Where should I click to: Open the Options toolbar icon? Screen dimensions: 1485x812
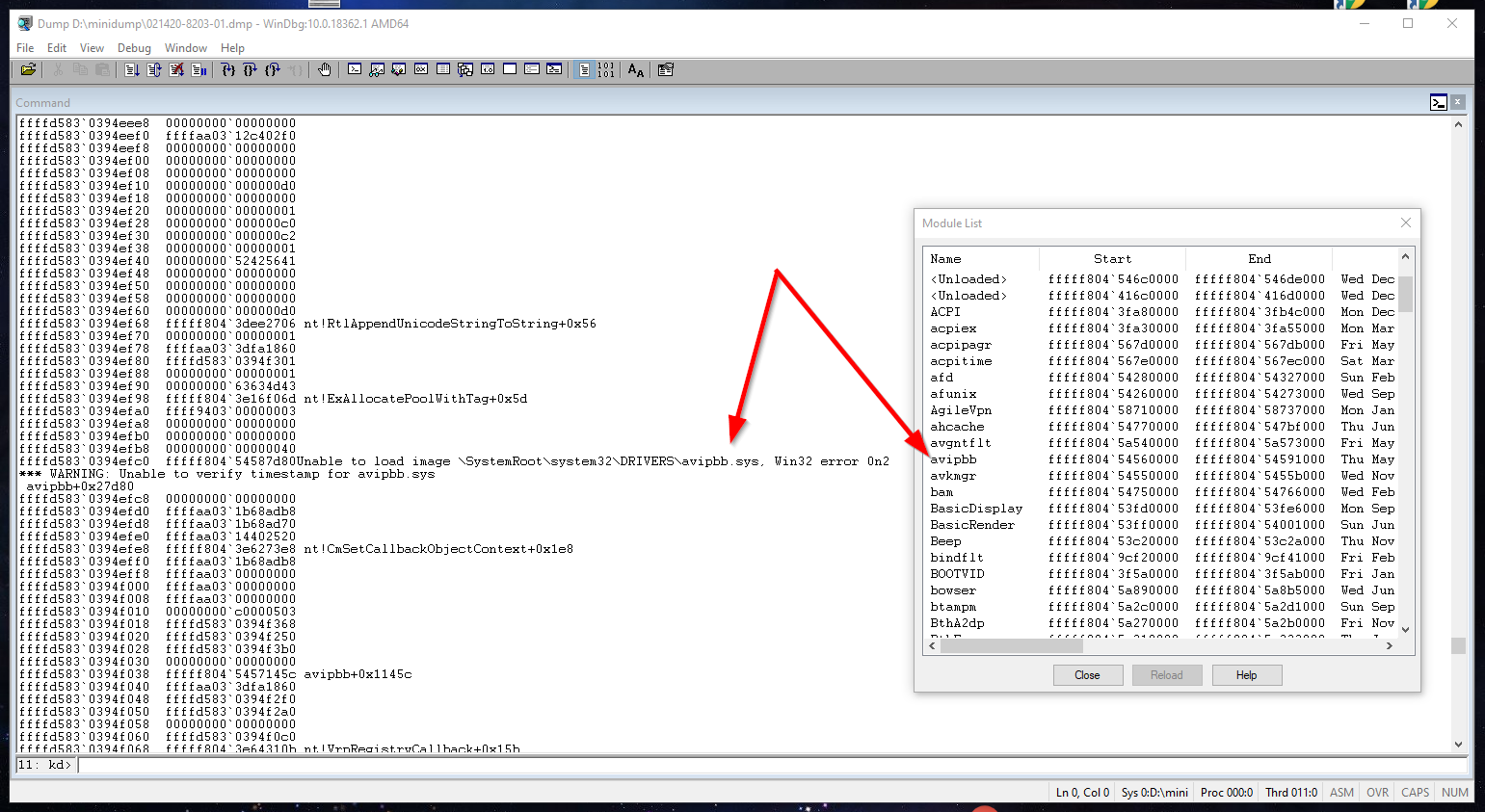[x=666, y=69]
